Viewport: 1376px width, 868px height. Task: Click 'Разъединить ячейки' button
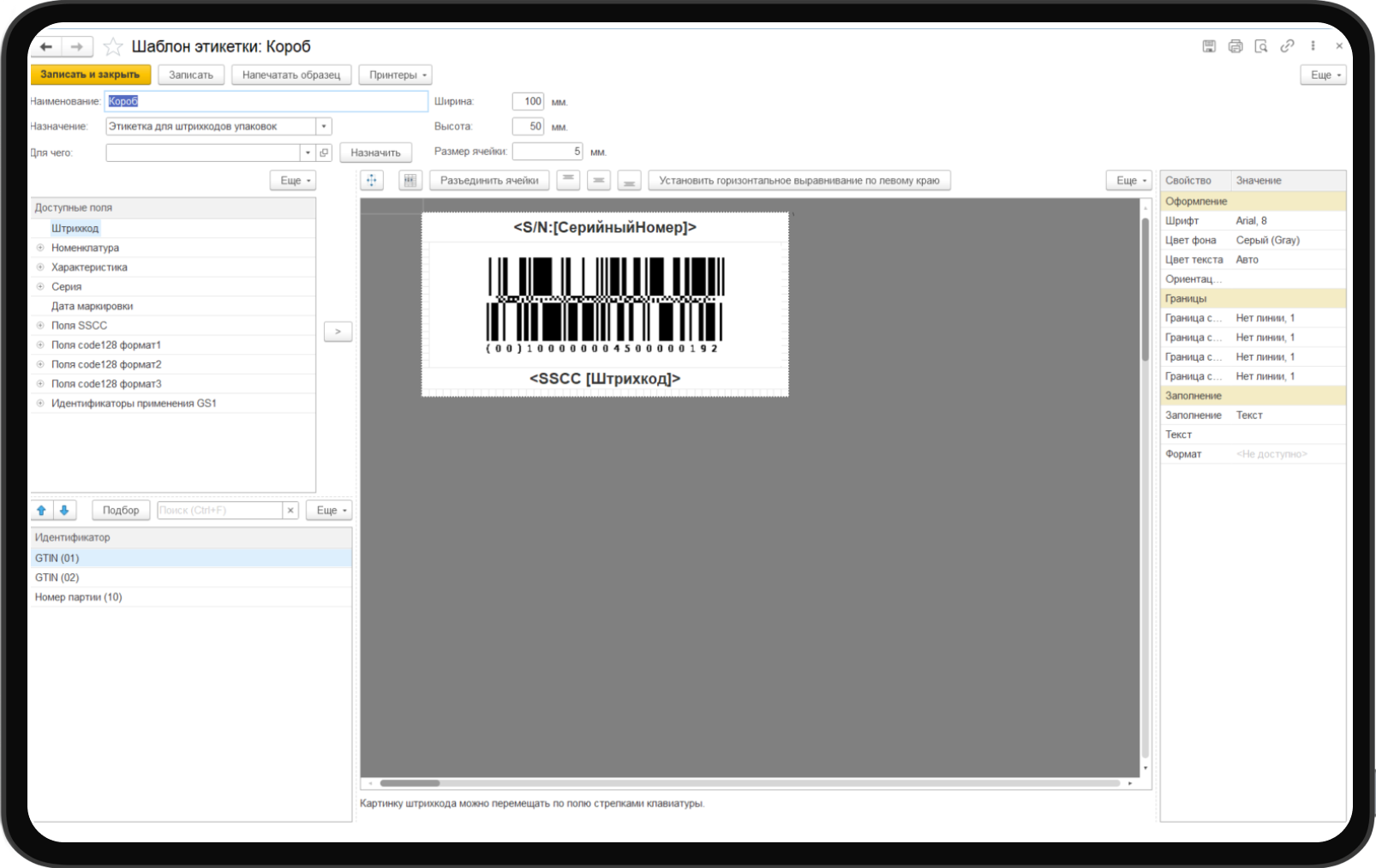click(489, 181)
